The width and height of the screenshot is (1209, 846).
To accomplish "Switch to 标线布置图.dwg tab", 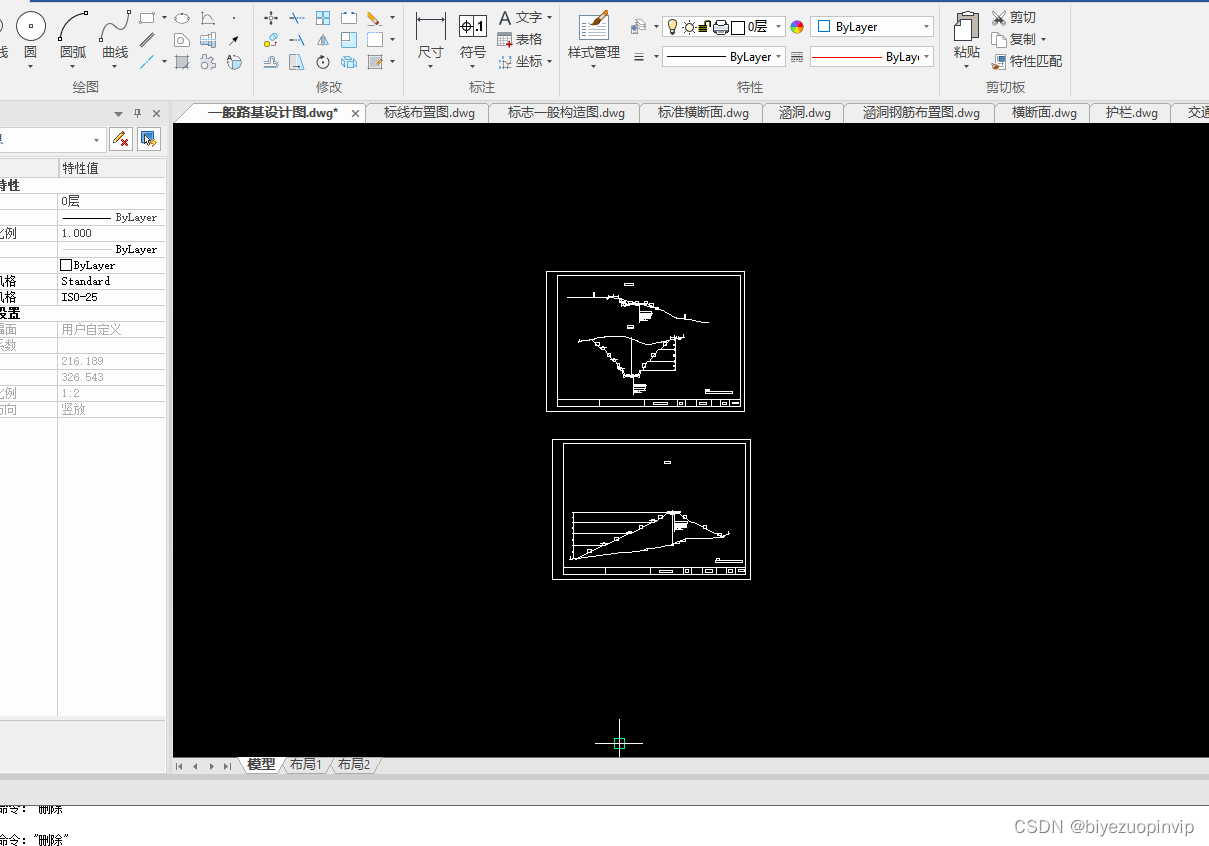I will click(x=430, y=113).
